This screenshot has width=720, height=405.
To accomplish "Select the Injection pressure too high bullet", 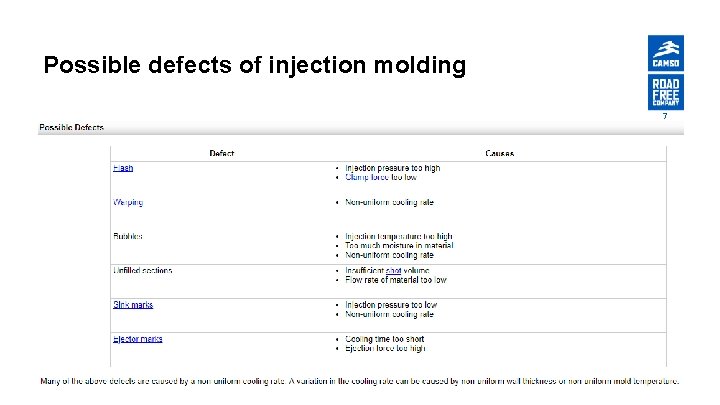I will [x=393, y=168].
